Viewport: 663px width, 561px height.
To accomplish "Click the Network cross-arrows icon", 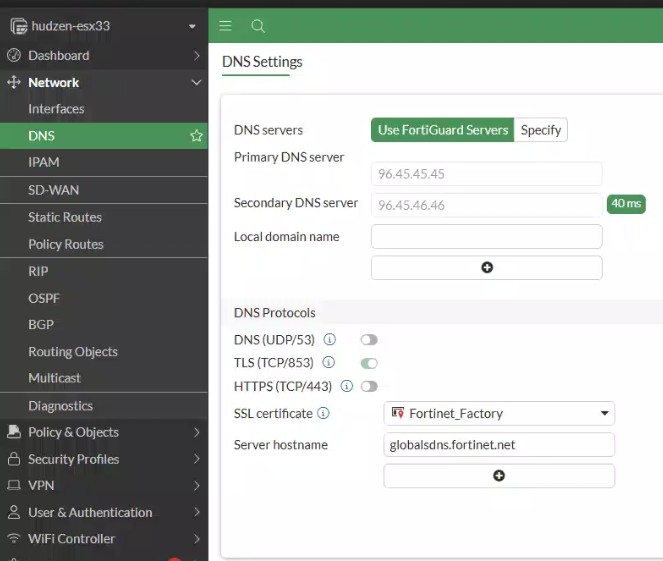I will [x=14, y=82].
